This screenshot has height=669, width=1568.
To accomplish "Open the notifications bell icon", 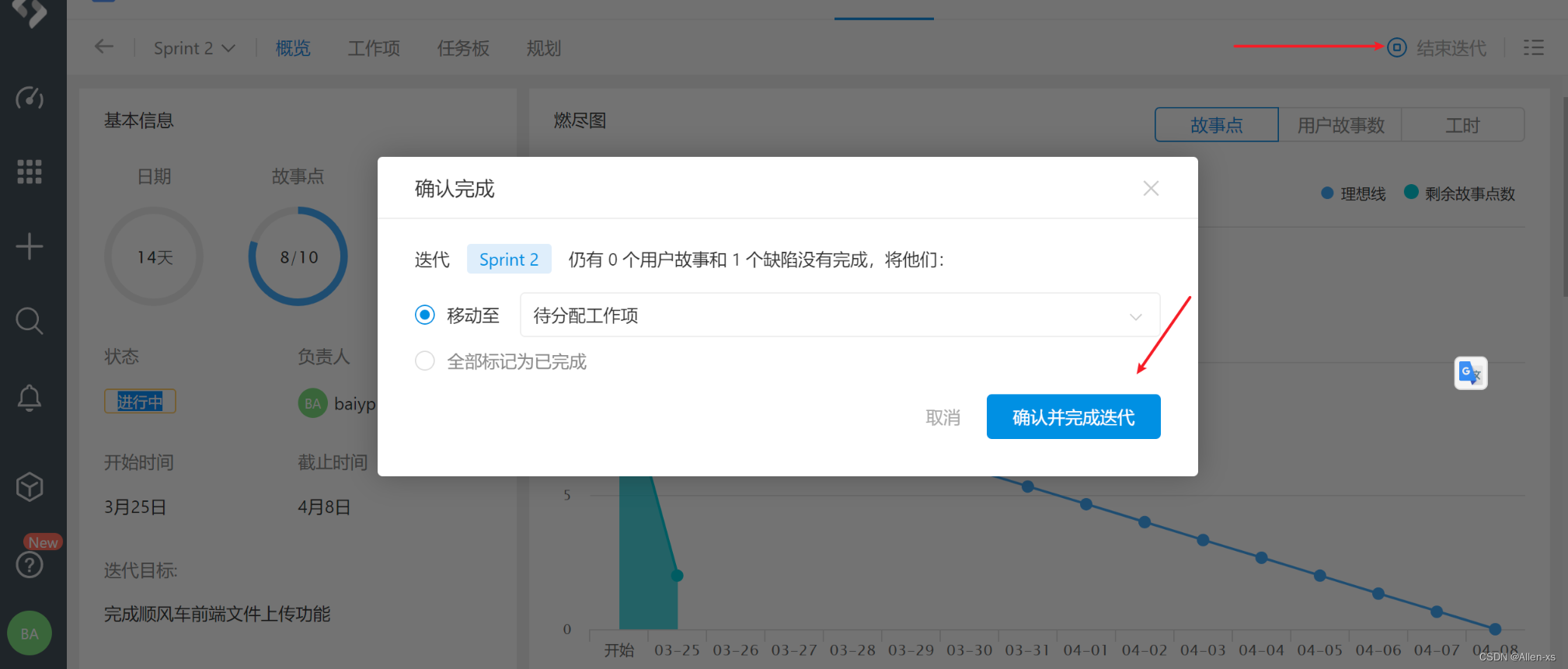I will click(30, 398).
